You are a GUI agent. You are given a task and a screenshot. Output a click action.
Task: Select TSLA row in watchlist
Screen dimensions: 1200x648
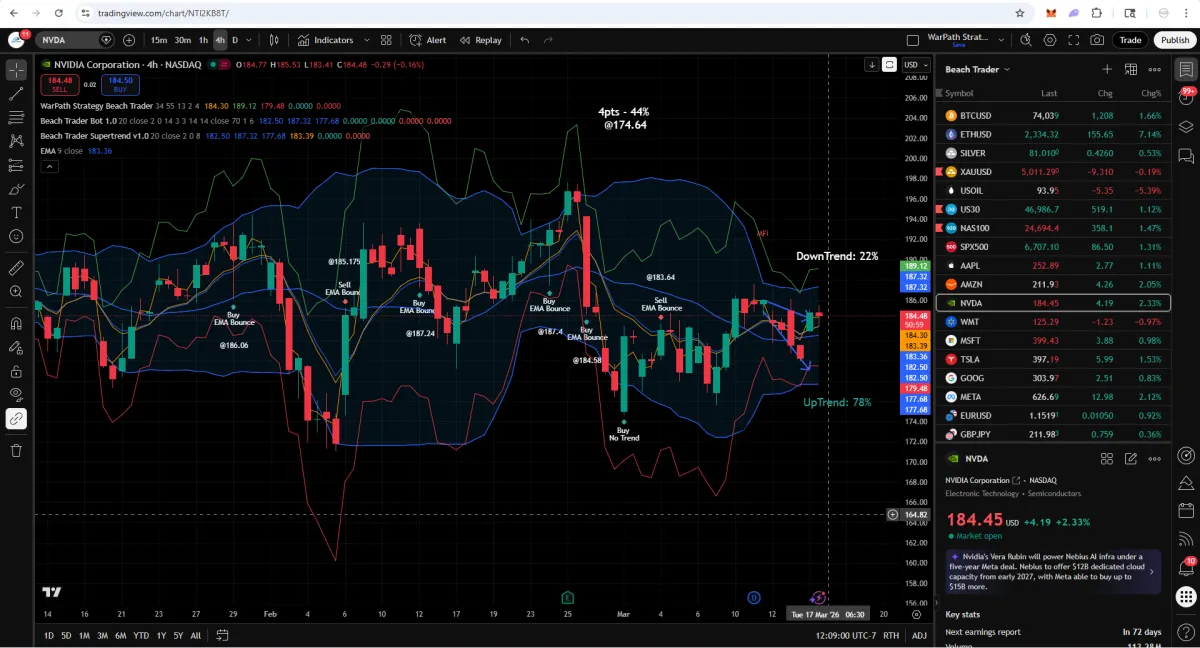[1052, 359]
